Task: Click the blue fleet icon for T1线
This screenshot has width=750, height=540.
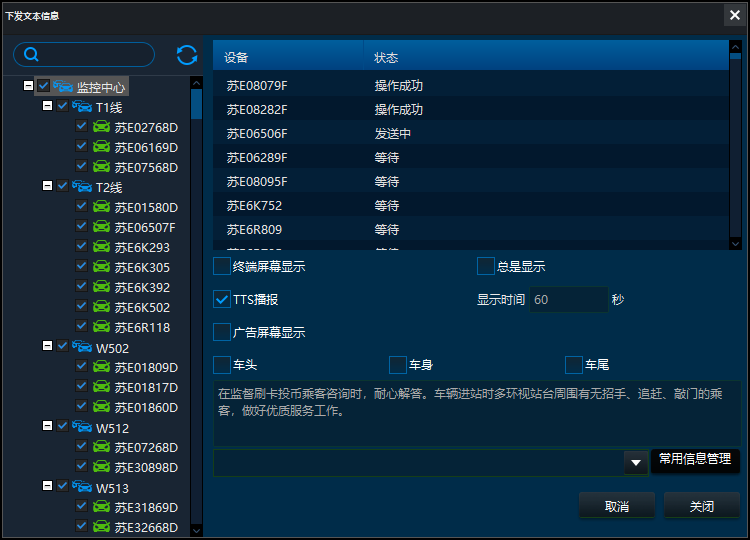Action: 82,107
